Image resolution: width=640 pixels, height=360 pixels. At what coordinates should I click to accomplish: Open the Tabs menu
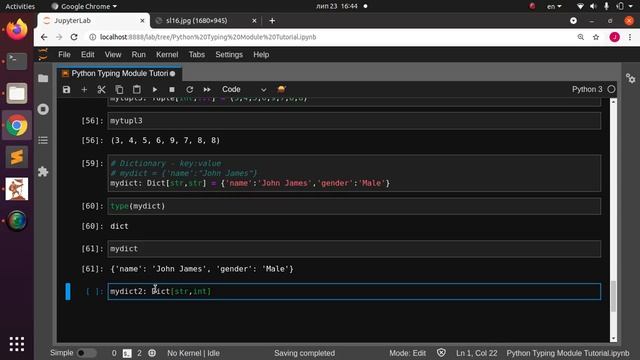196,55
